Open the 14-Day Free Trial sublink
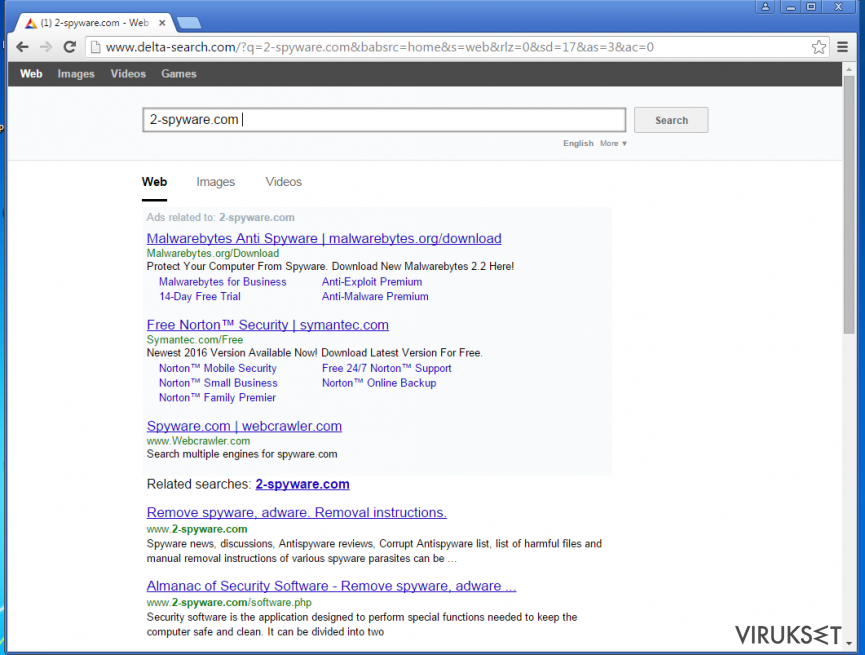This screenshot has height=655, width=865. (x=200, y=296)
